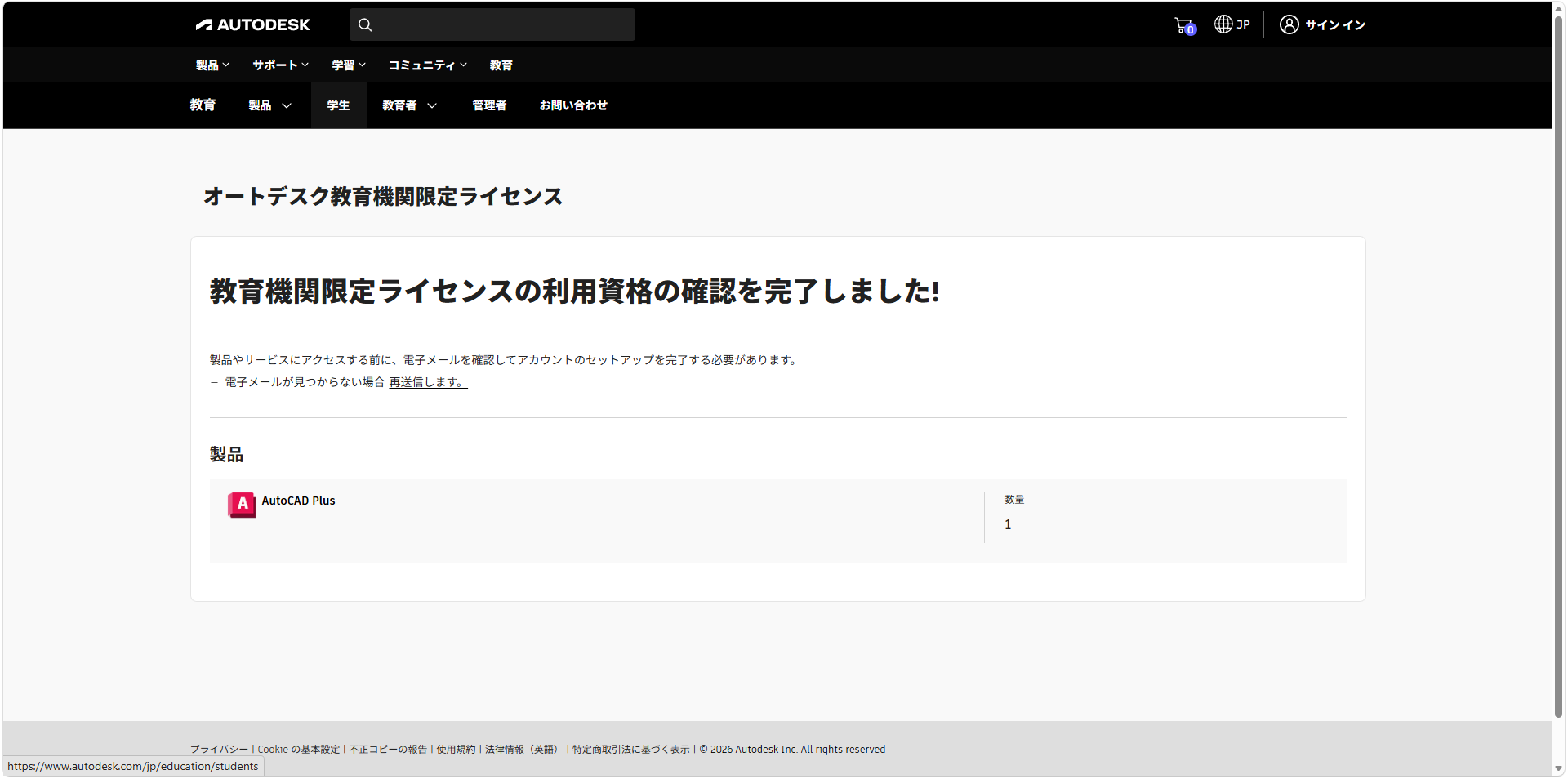Open the 管理者 tab
The height and width of the screenshot is (779, 1568).
[489, 105]
